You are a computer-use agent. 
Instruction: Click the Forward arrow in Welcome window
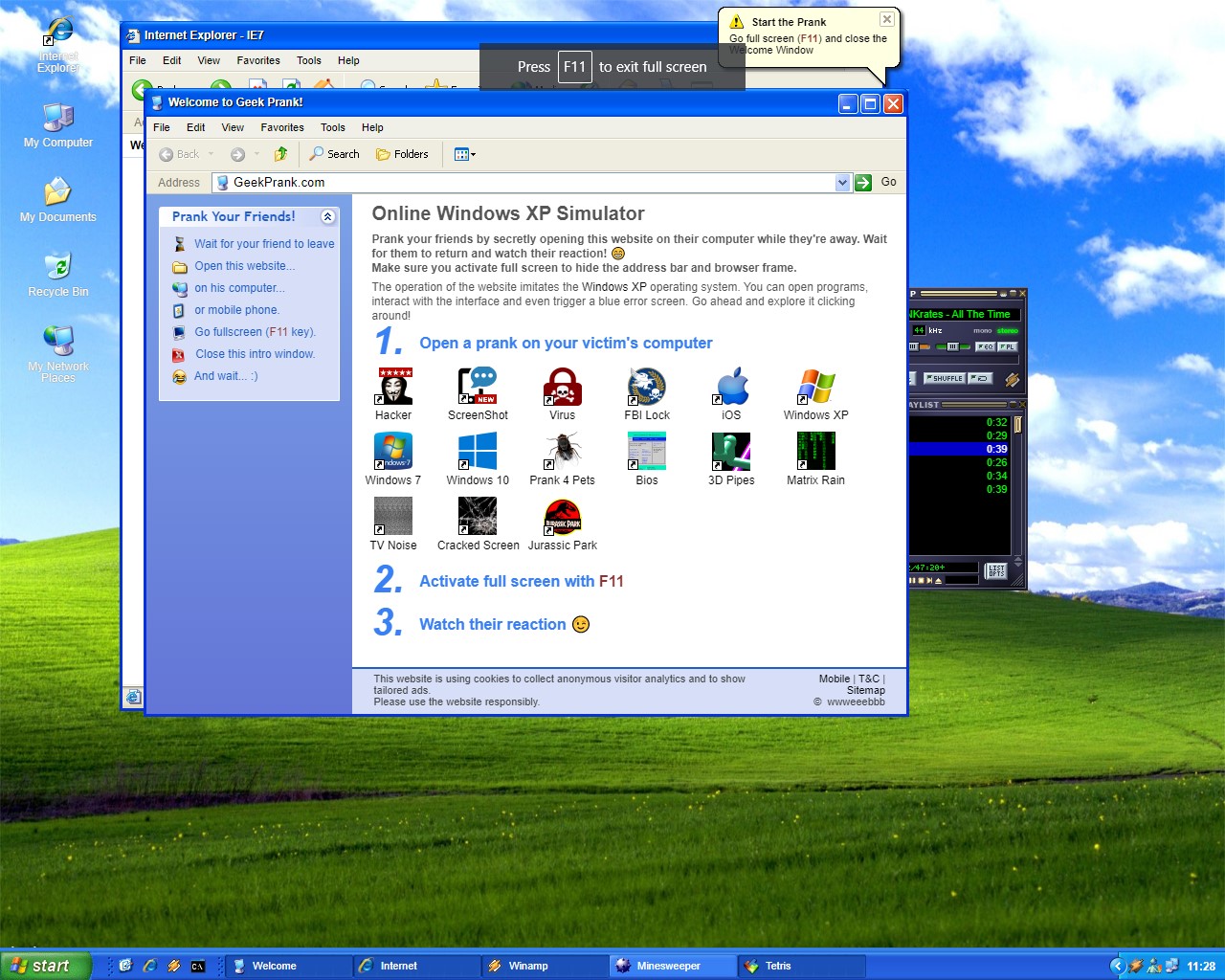[x=238, y=154]
